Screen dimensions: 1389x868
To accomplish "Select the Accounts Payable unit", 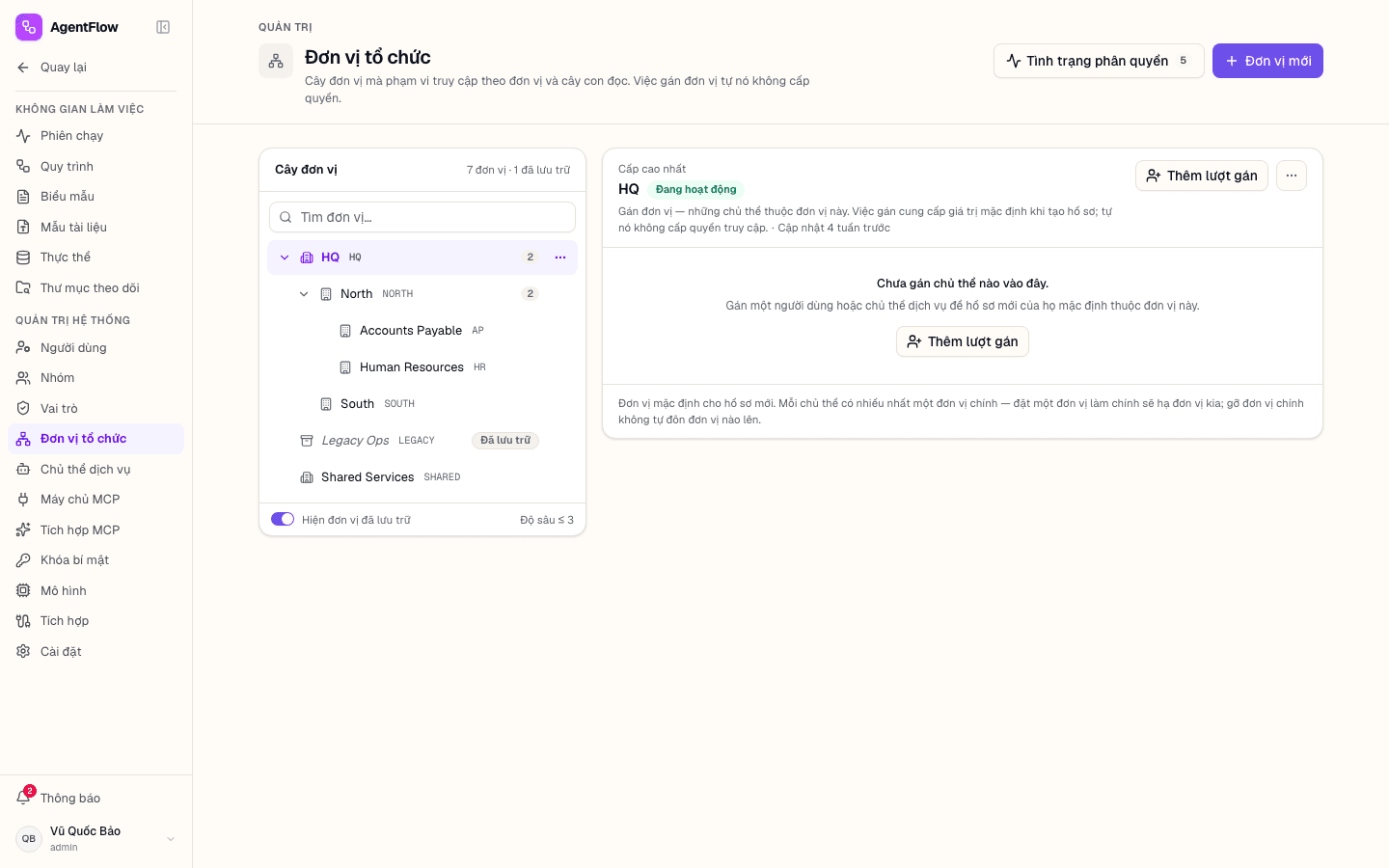I will coord(422,331).
